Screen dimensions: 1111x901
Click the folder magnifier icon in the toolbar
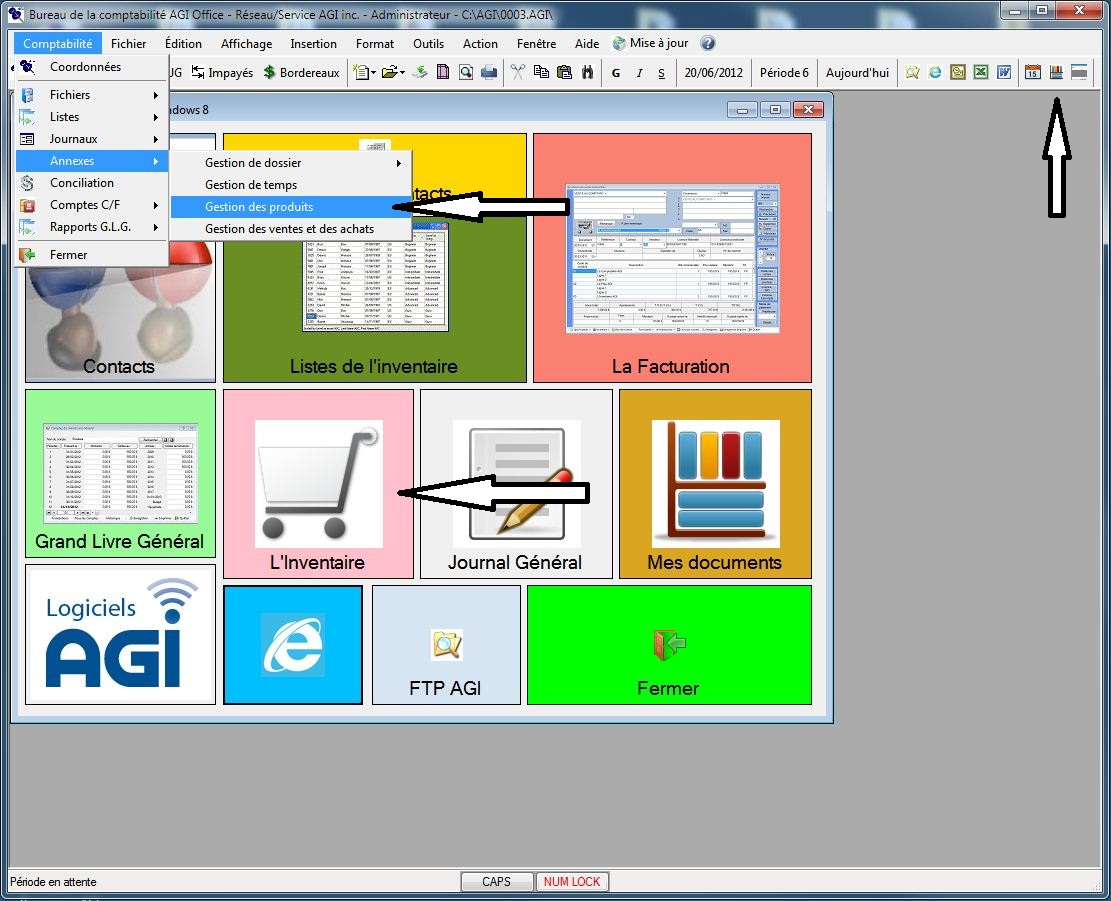click(912, 72)
